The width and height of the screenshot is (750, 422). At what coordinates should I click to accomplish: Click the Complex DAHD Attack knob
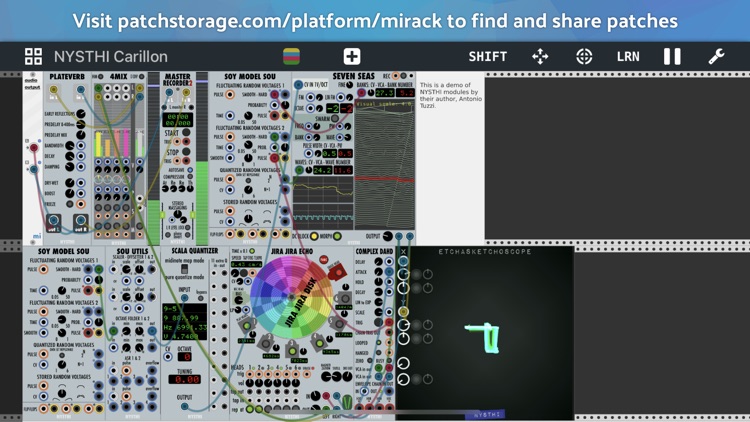378,272
